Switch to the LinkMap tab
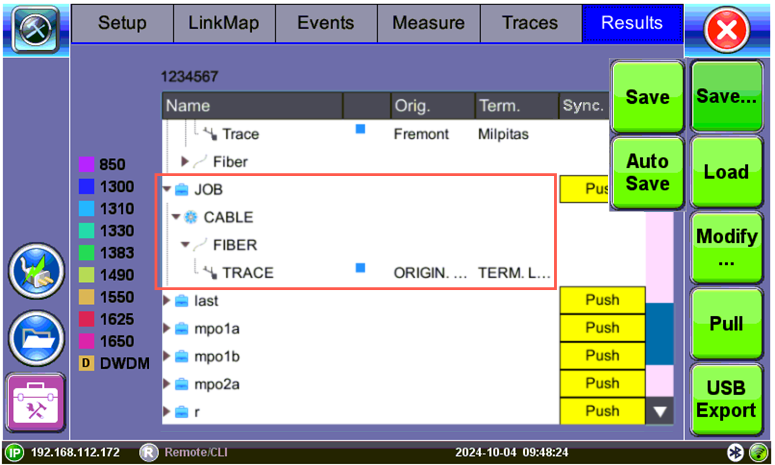This screenshot has width=775, height=465. pyautogui.click(x=224, y=22)
